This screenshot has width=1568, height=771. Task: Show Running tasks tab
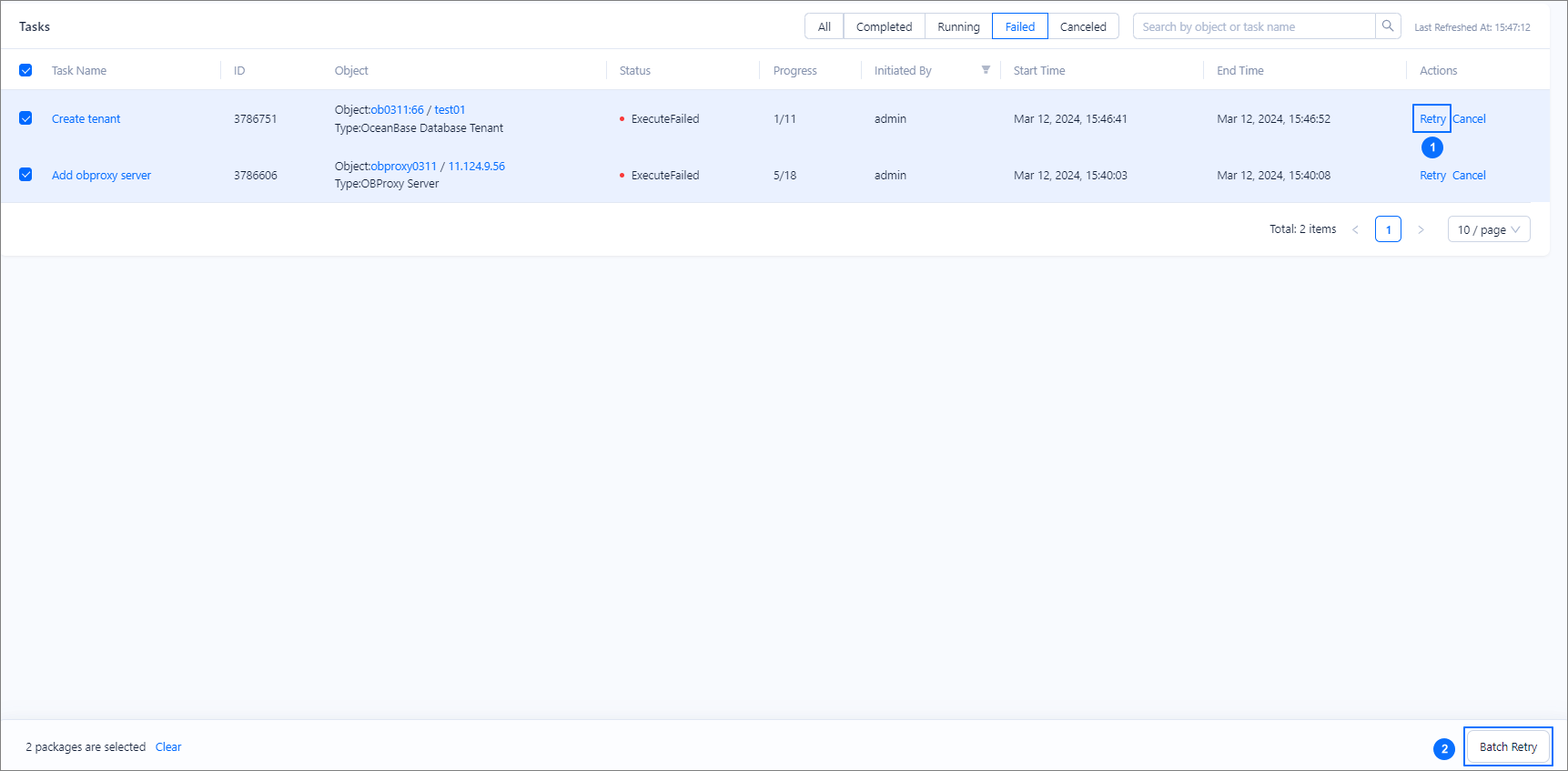[x=958, y=26]
